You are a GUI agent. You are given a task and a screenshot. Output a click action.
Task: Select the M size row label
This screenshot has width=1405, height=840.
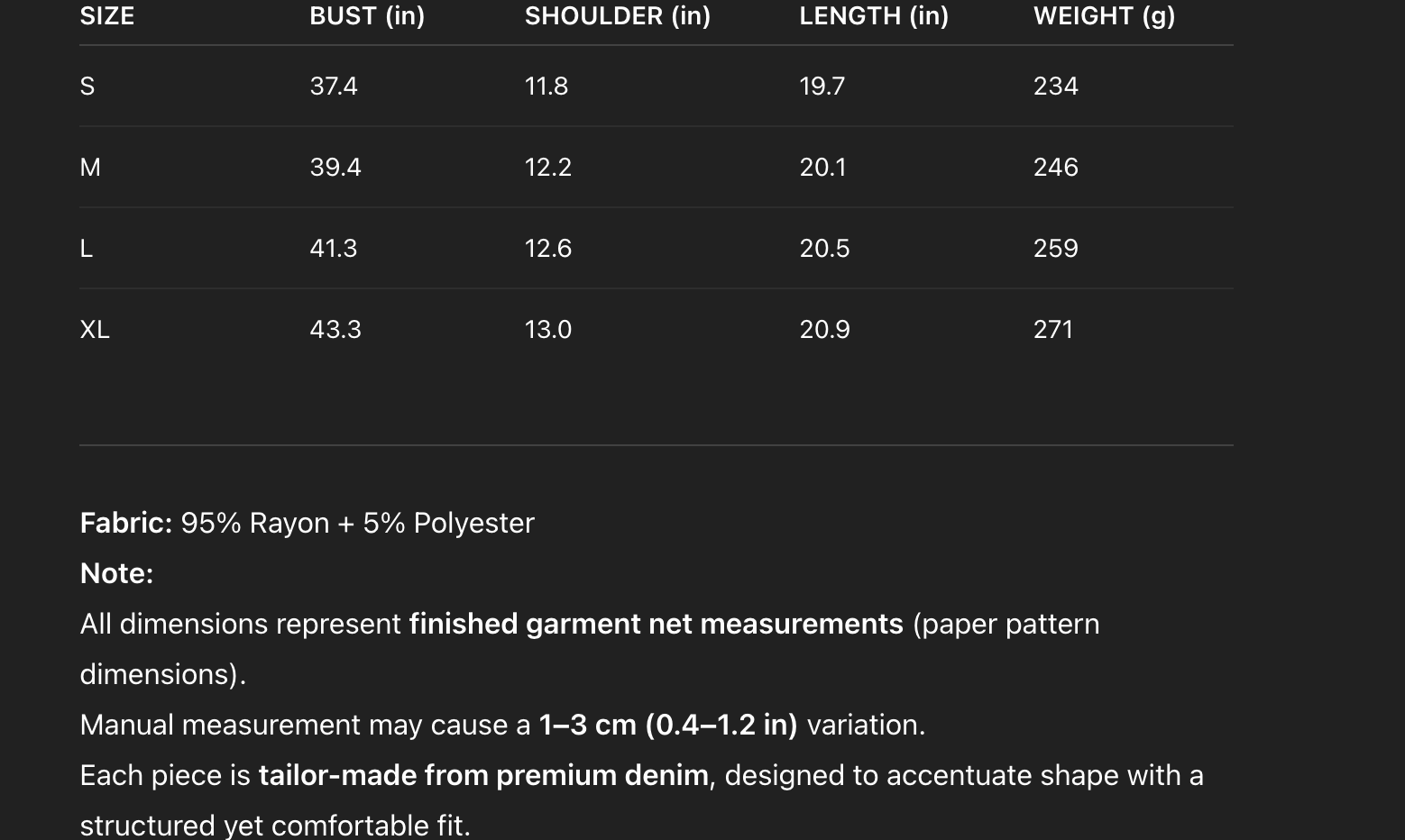pos(90,168)
